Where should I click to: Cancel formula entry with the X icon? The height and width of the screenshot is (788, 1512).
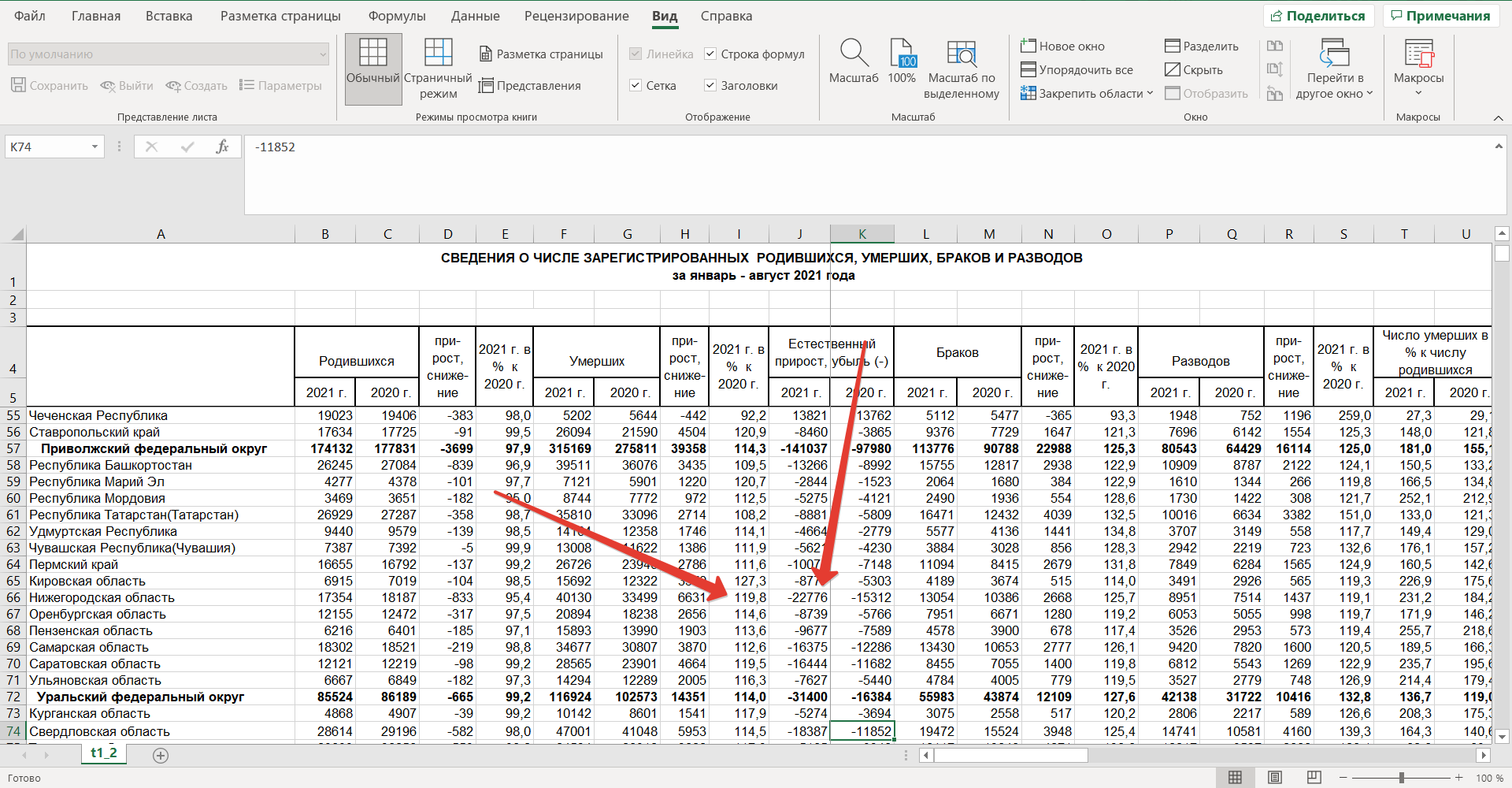point(151,147)
